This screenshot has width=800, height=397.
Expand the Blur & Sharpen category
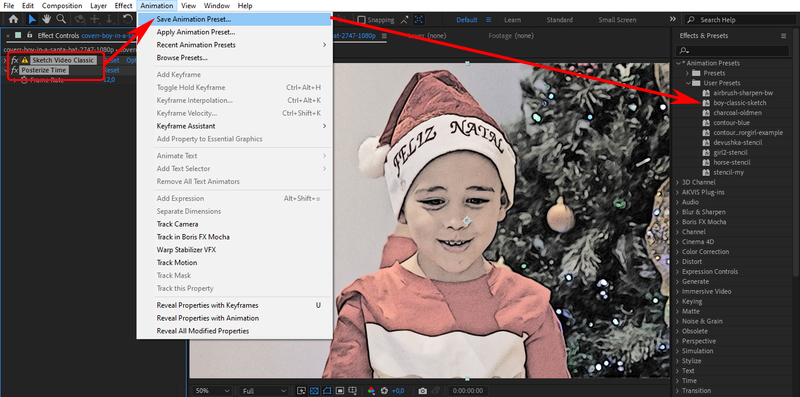(x=678, y=212)
